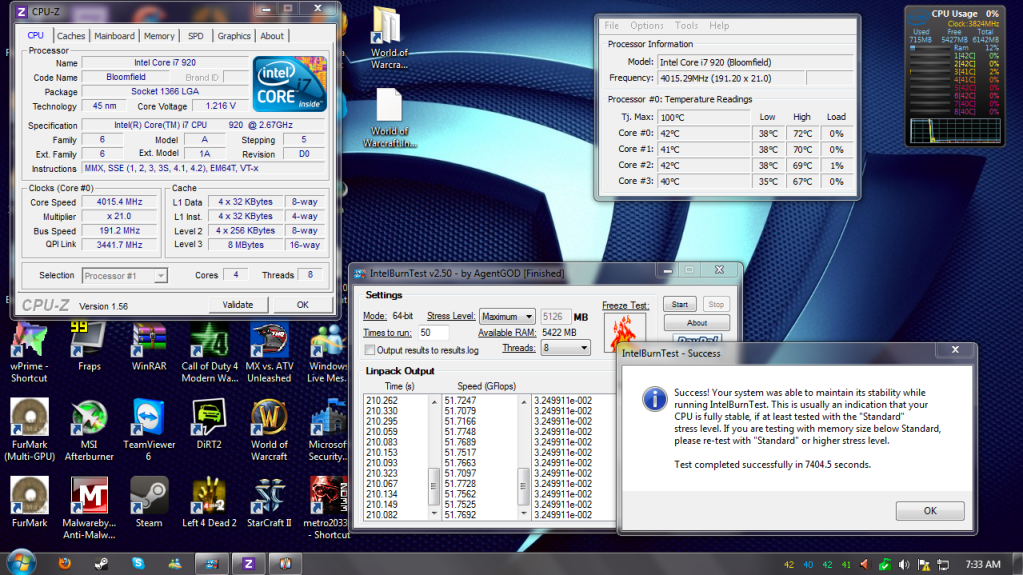Click the Validate button in CPU-Z
Screen dimensions: 1023x575
(x=237, y=305)
